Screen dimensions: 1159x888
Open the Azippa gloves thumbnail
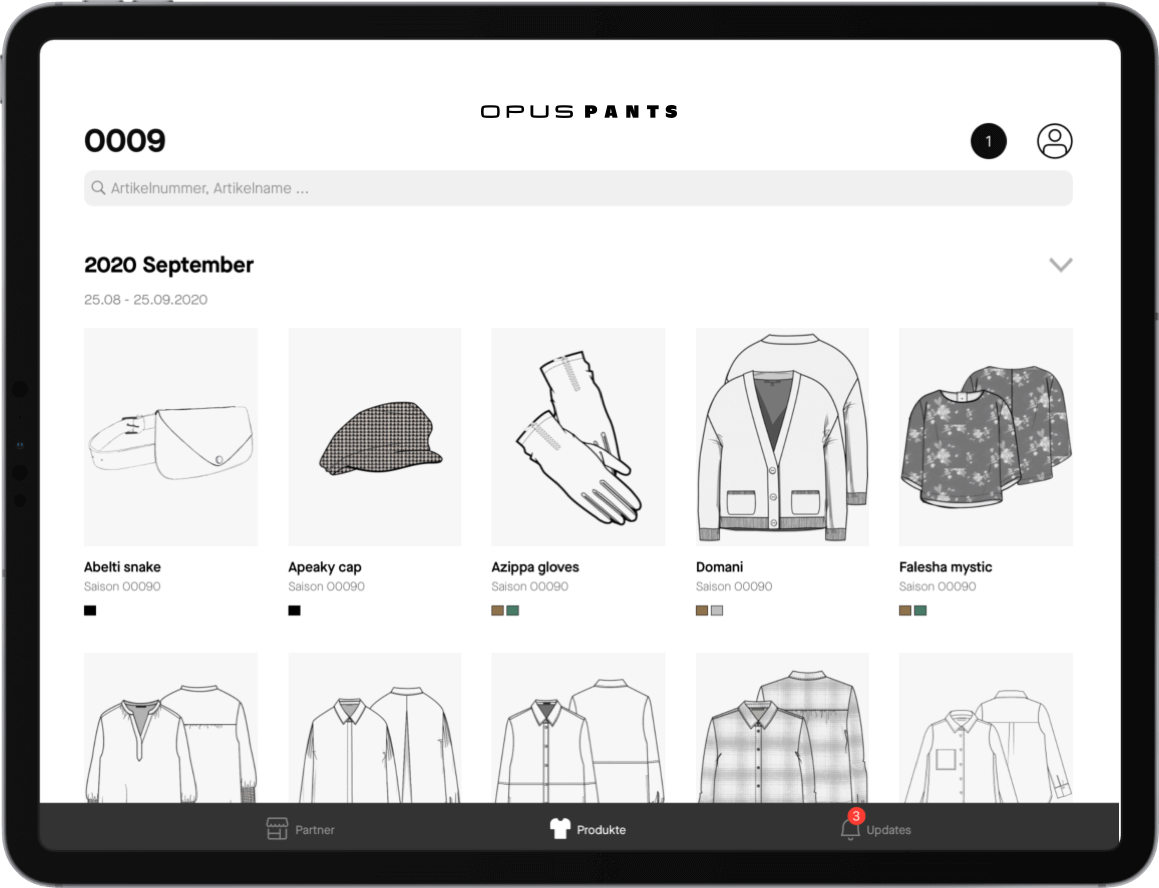click(578, 436)
